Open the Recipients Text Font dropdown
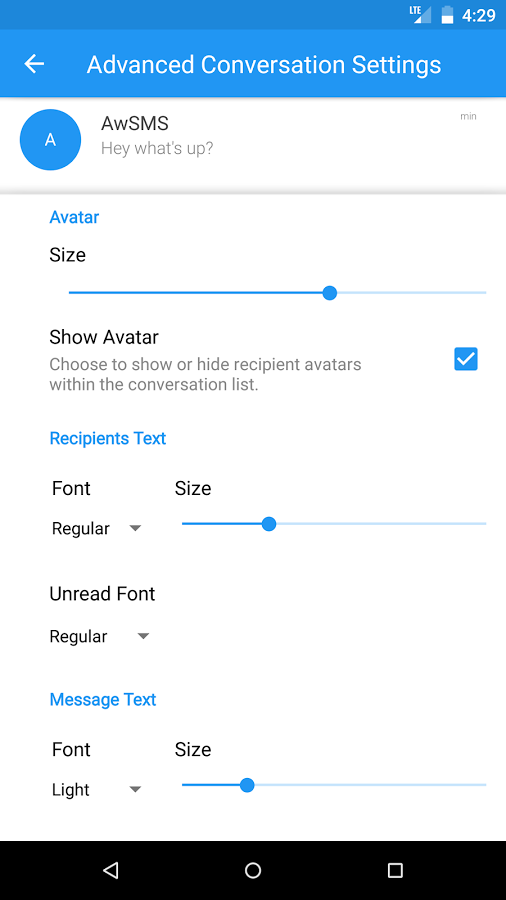 point(96,528)
